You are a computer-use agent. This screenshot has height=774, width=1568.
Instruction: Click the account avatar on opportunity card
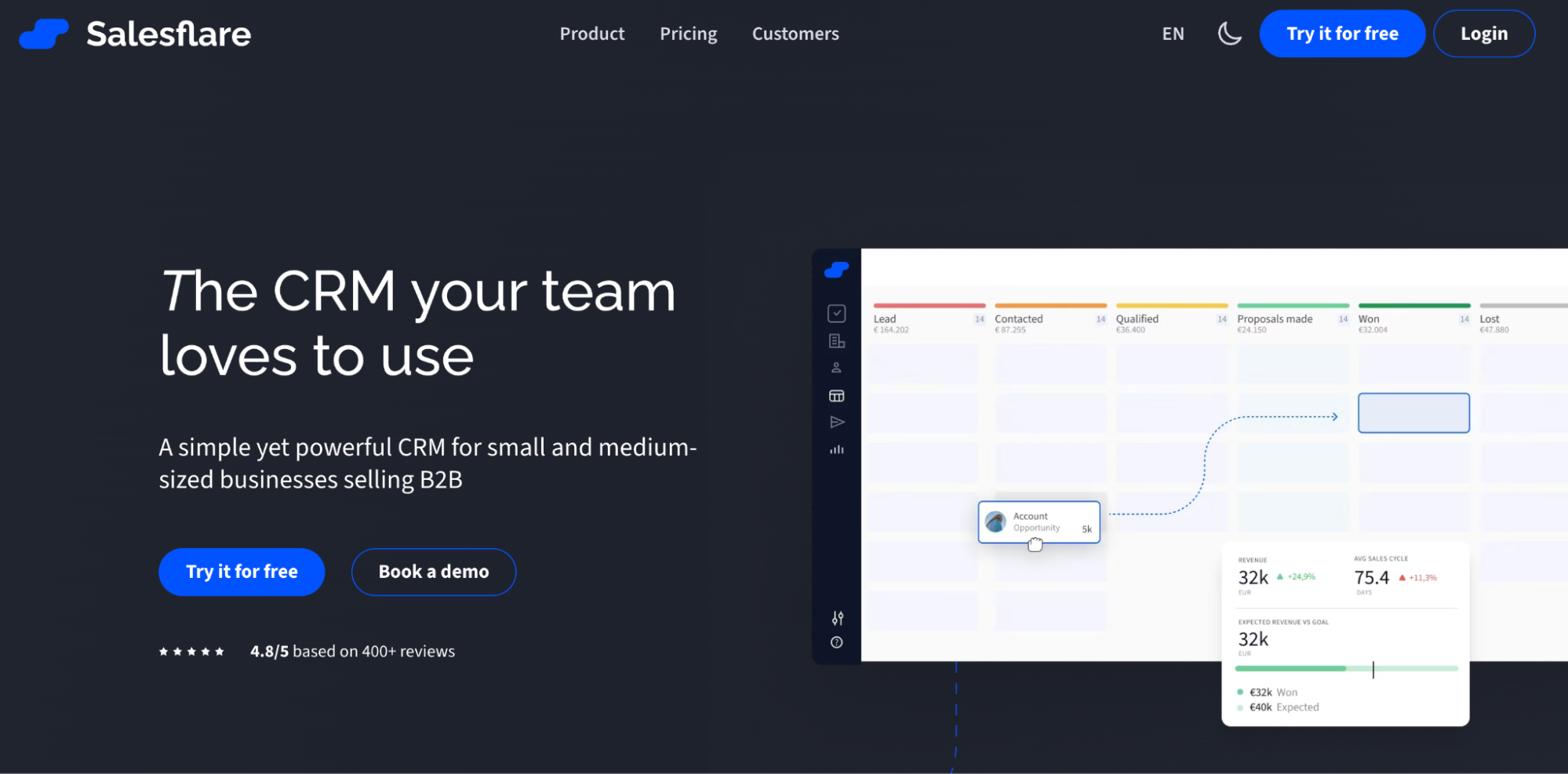coord(995,522)
